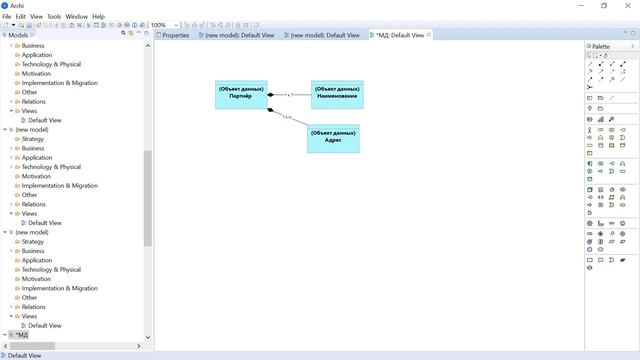Image resolution: width=640 pixels, height=360 pixels.
Task: Choose the Business Product element
Action: [590, 153]
